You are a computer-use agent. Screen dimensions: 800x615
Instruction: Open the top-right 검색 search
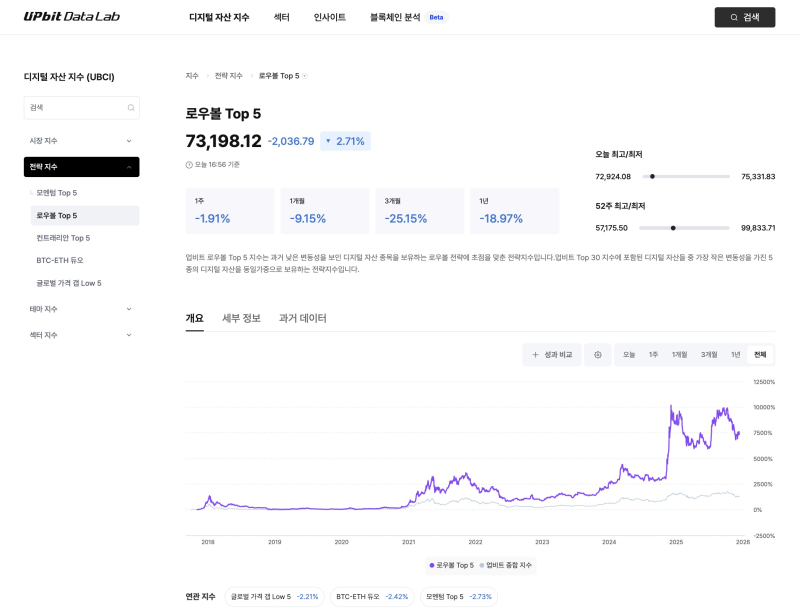746,17
